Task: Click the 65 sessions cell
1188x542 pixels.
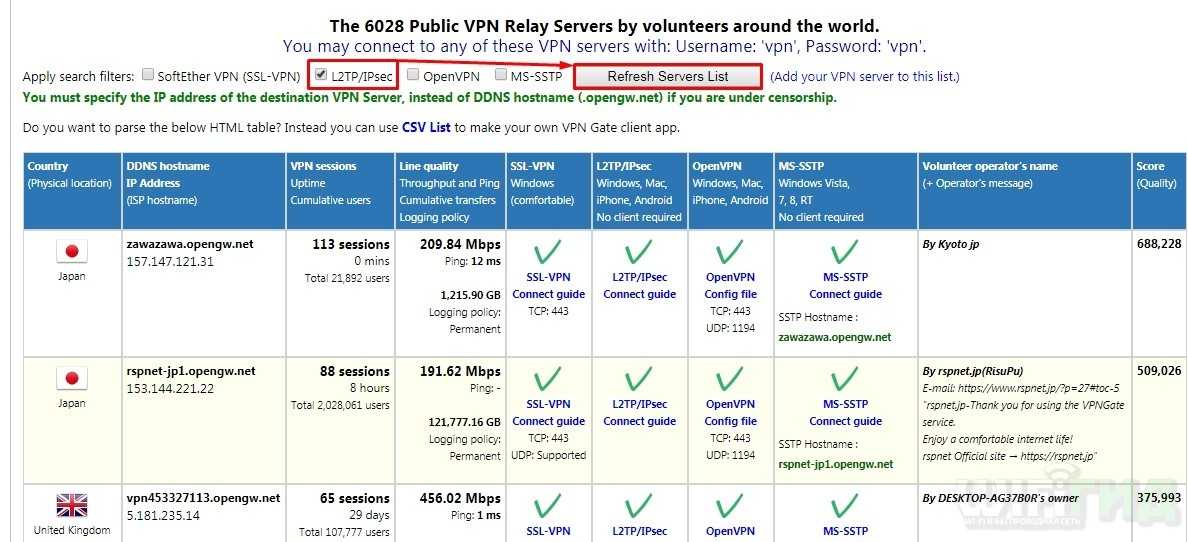Action: tap(355, 498)
